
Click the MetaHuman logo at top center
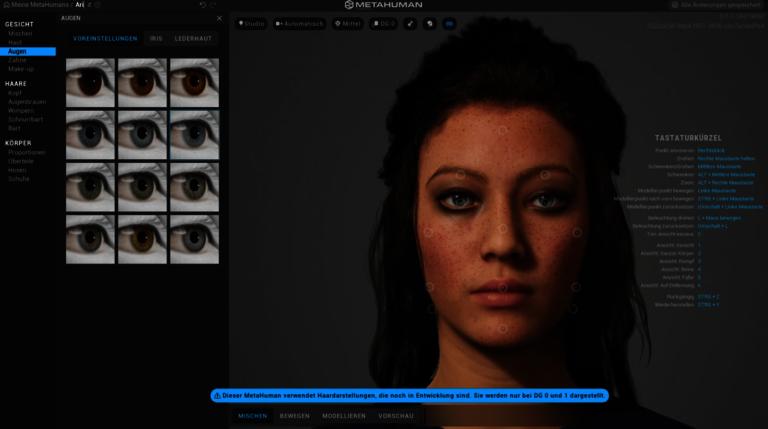click(x=384, y=5)
